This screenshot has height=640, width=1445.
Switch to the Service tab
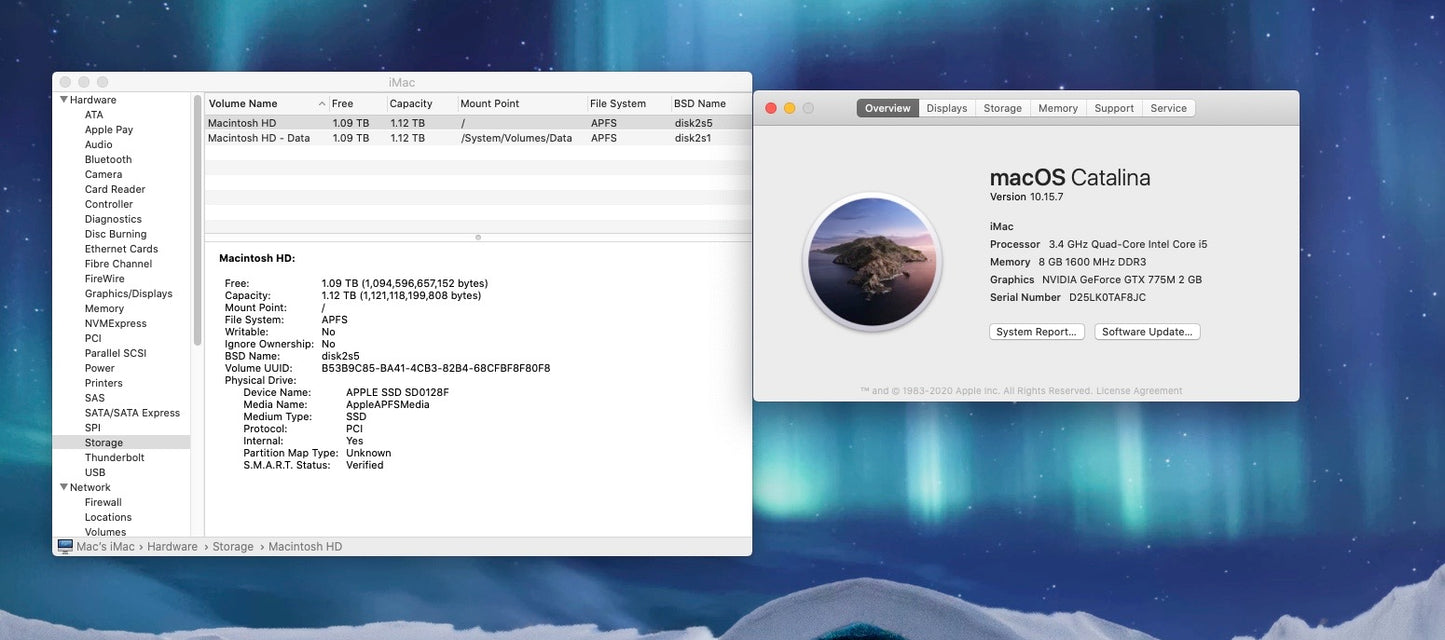1168,107
